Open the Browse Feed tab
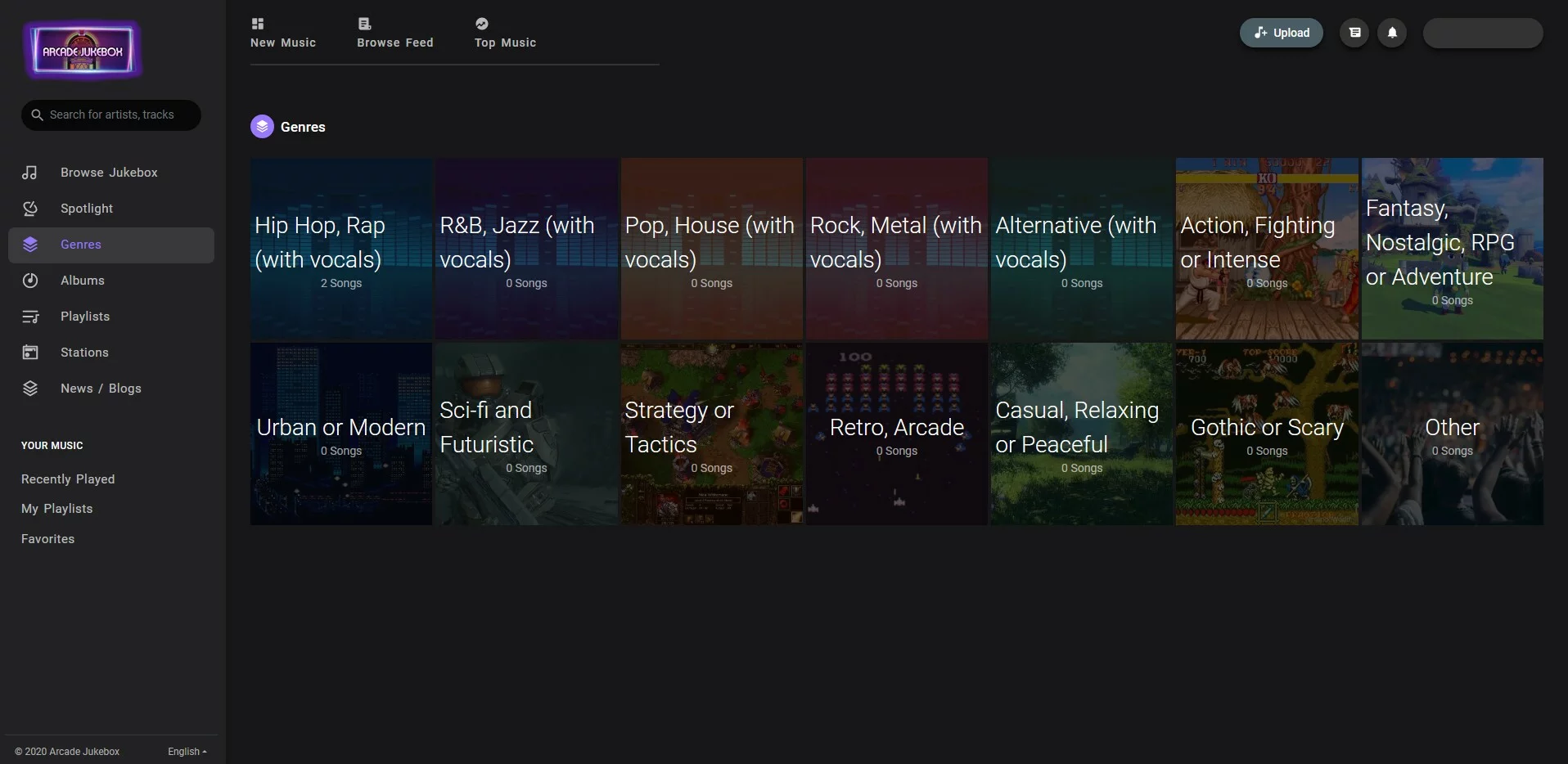 [395, 33]
